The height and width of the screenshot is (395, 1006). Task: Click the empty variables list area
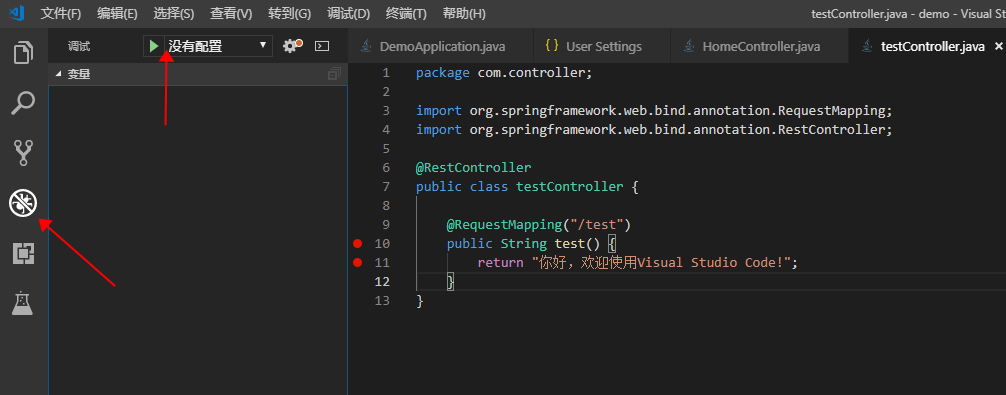tap(198, 240)
